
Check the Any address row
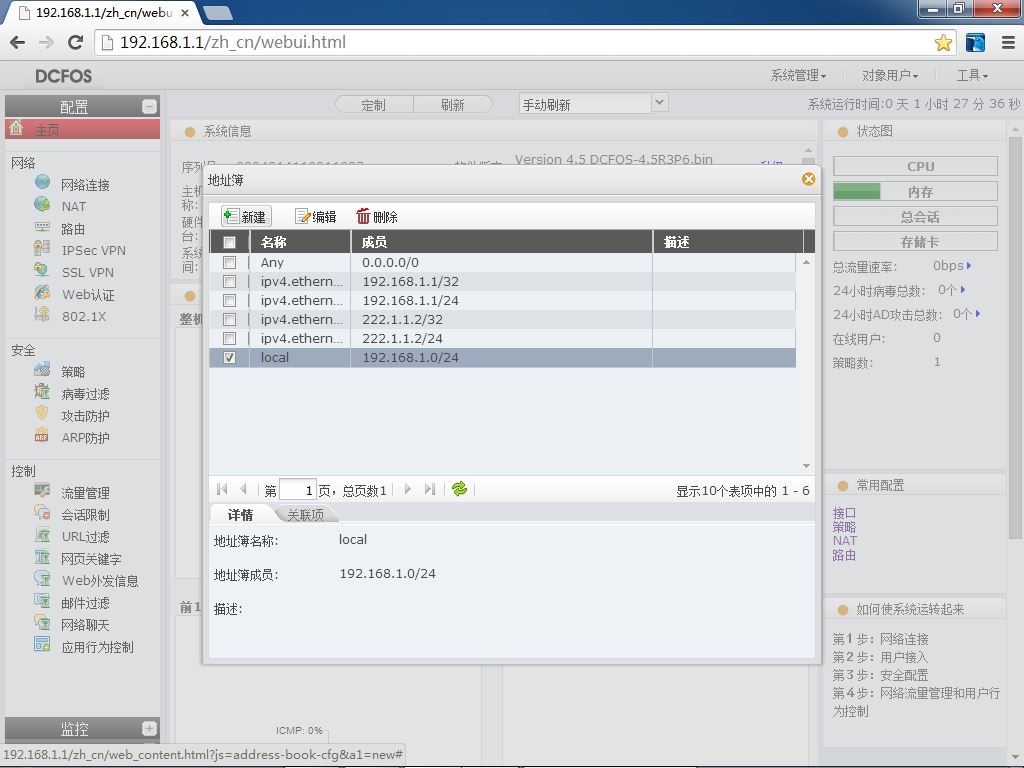(x=229, y=263)
